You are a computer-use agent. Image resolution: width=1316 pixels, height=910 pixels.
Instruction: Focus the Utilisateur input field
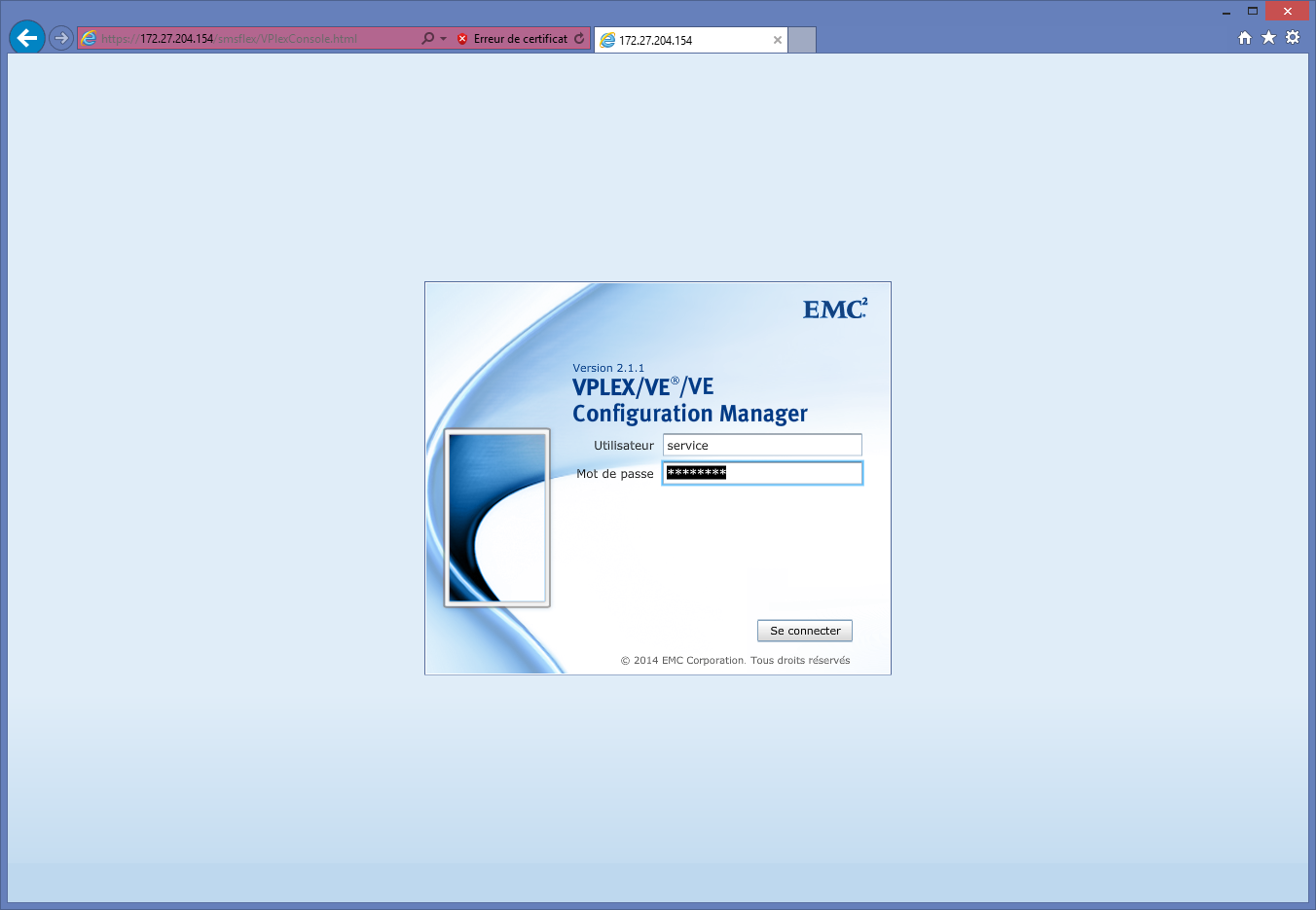(762, 445)
